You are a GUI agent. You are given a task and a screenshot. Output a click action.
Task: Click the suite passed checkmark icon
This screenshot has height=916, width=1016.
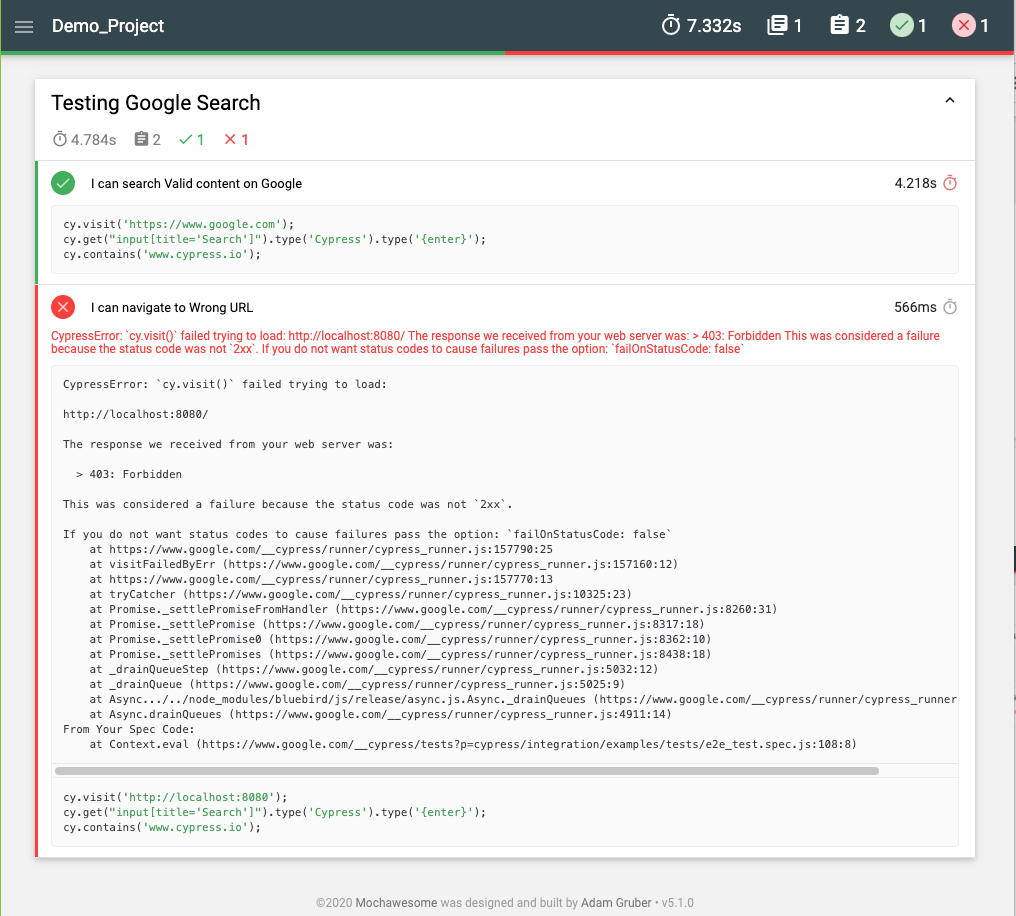coord(186,139)
